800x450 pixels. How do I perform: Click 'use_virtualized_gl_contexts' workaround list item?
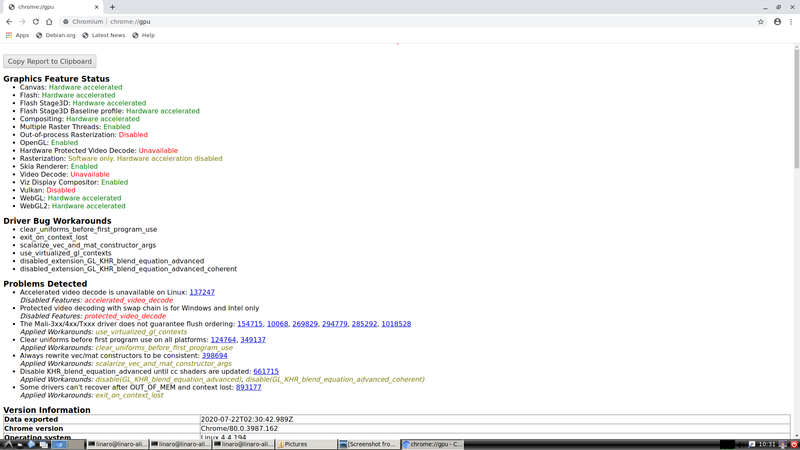pos(65,253)
